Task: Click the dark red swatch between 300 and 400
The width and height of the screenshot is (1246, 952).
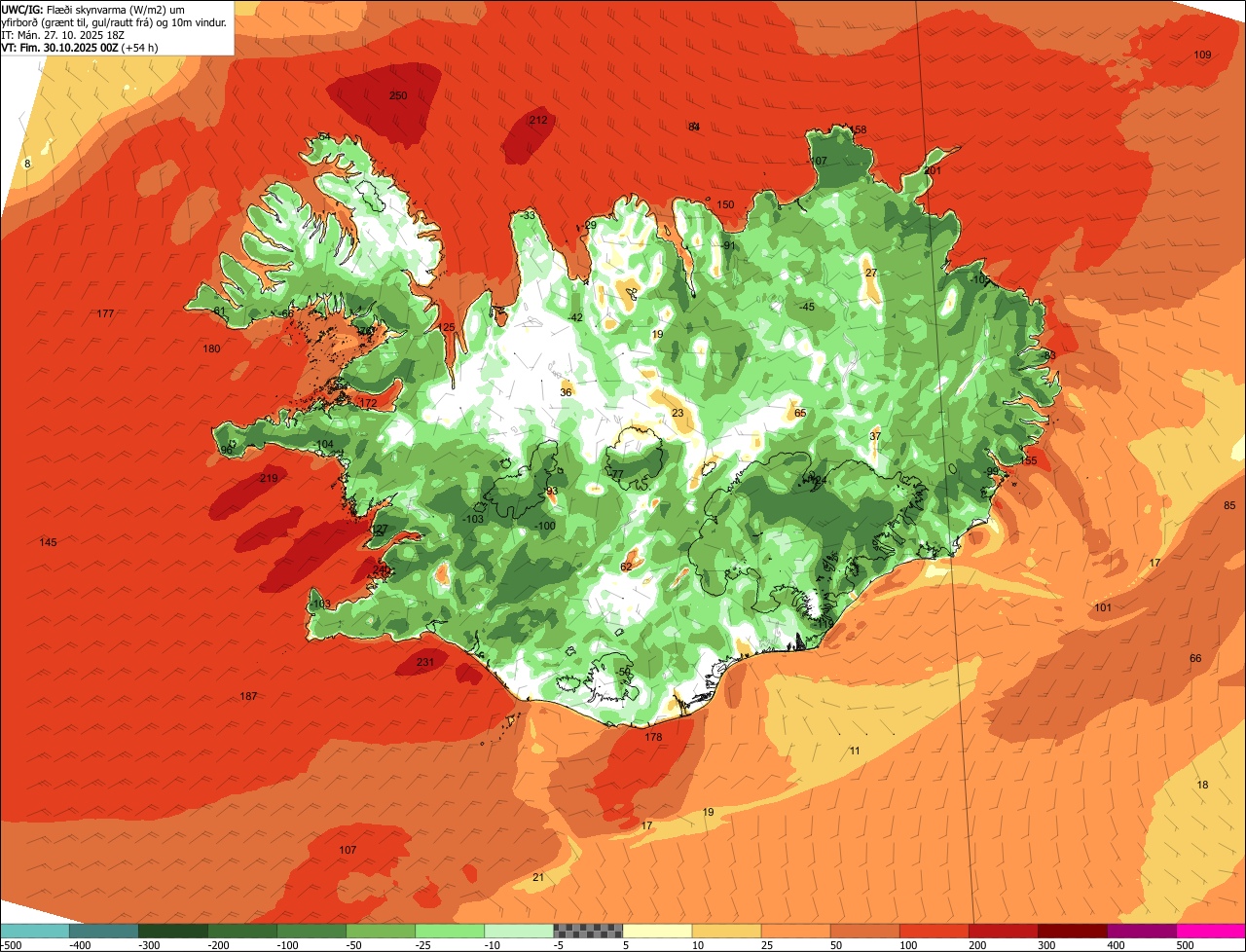Action: click(1072, 931)
